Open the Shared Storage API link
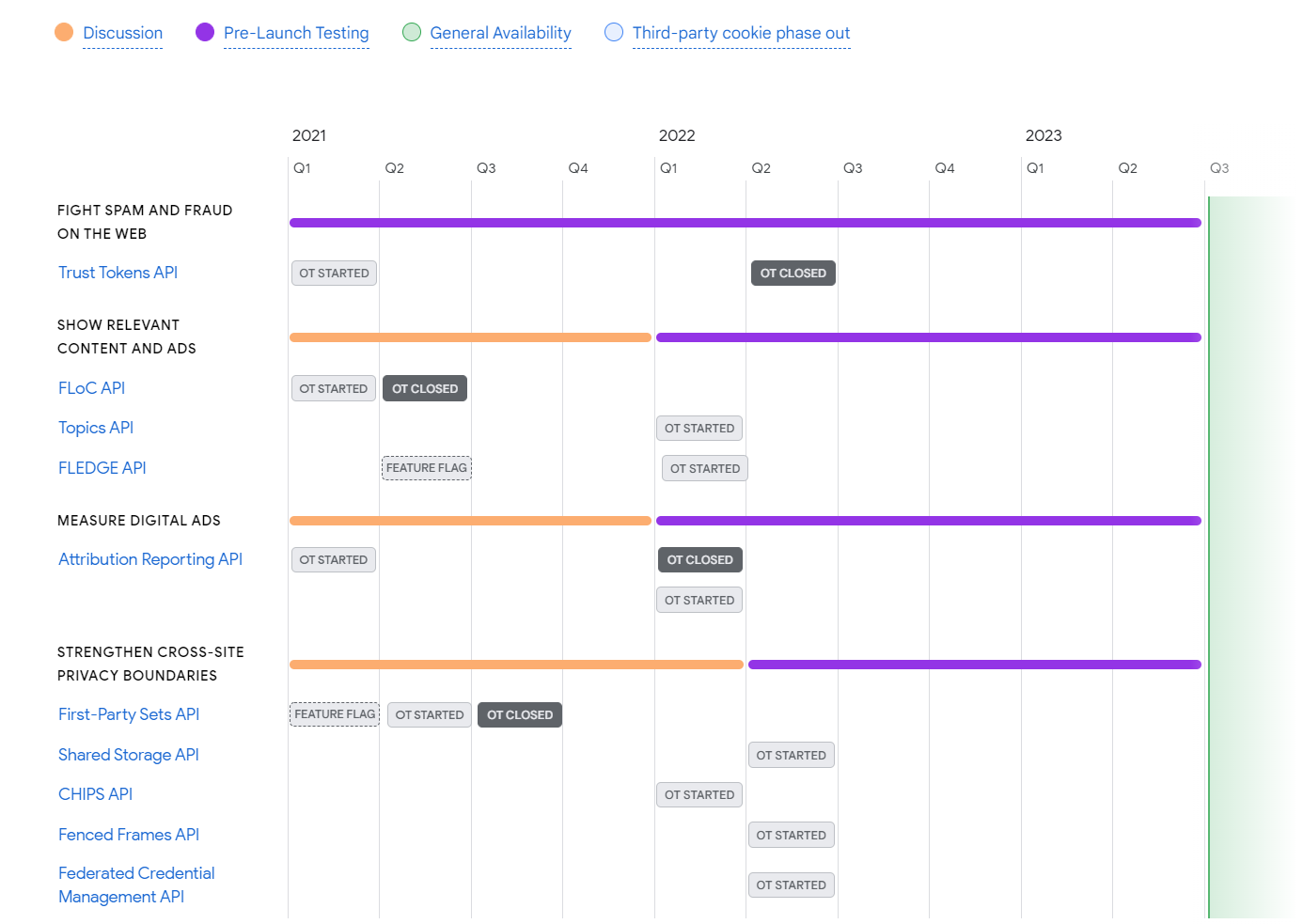Viewport: 1303px width, 924px height. [129, 755]
